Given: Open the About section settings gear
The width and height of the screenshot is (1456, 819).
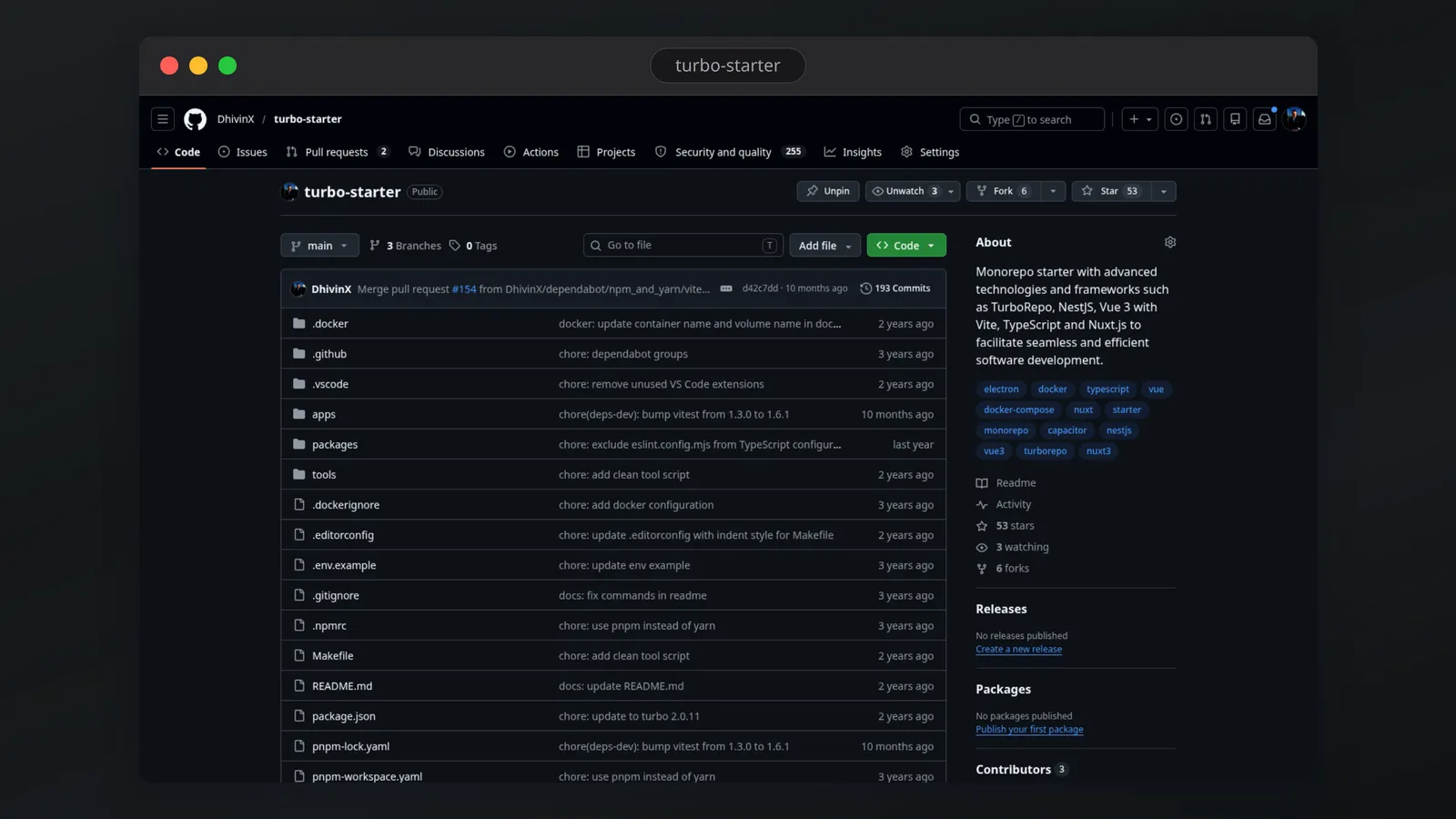Looking at the screenshot, I should 1170,242.
